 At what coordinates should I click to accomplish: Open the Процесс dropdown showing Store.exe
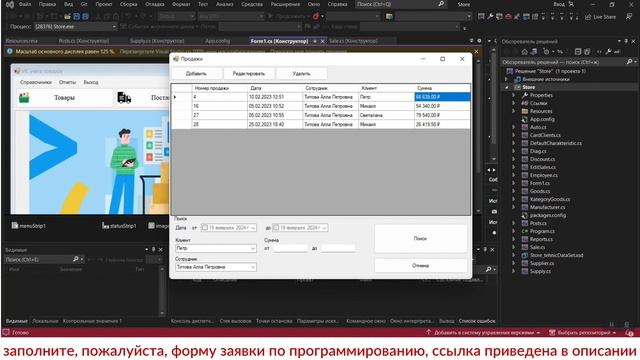(75, 27)
